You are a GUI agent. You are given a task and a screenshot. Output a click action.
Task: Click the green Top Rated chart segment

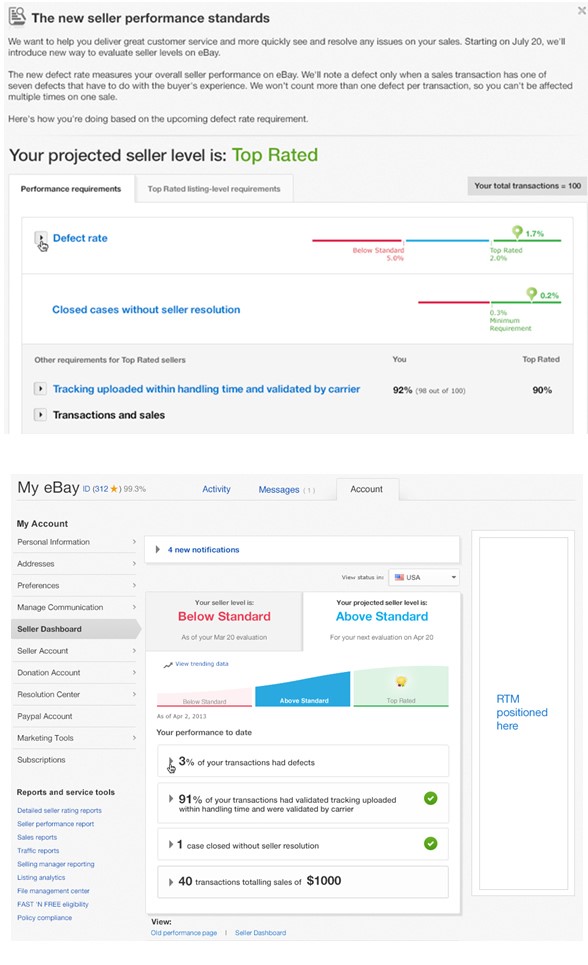click(401, 686)
